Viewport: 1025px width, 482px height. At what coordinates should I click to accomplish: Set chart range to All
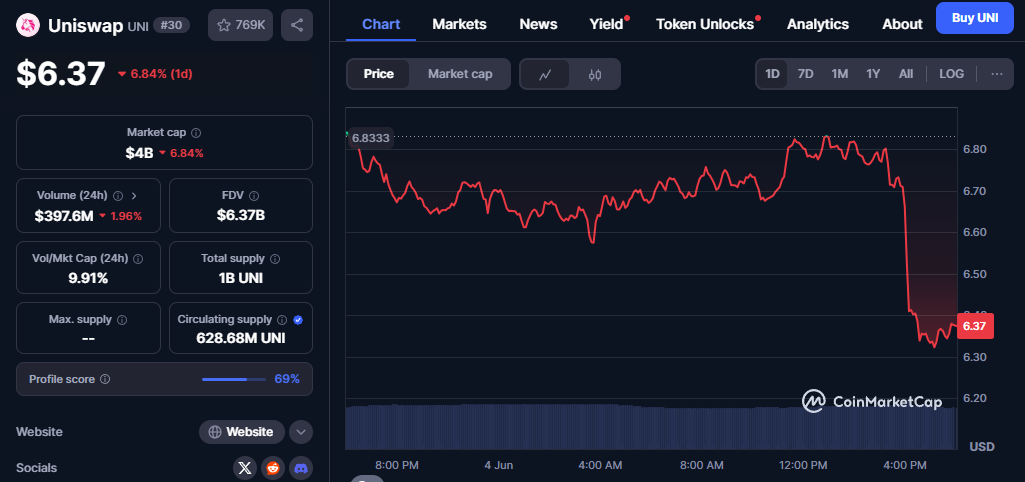click(905, 74)
